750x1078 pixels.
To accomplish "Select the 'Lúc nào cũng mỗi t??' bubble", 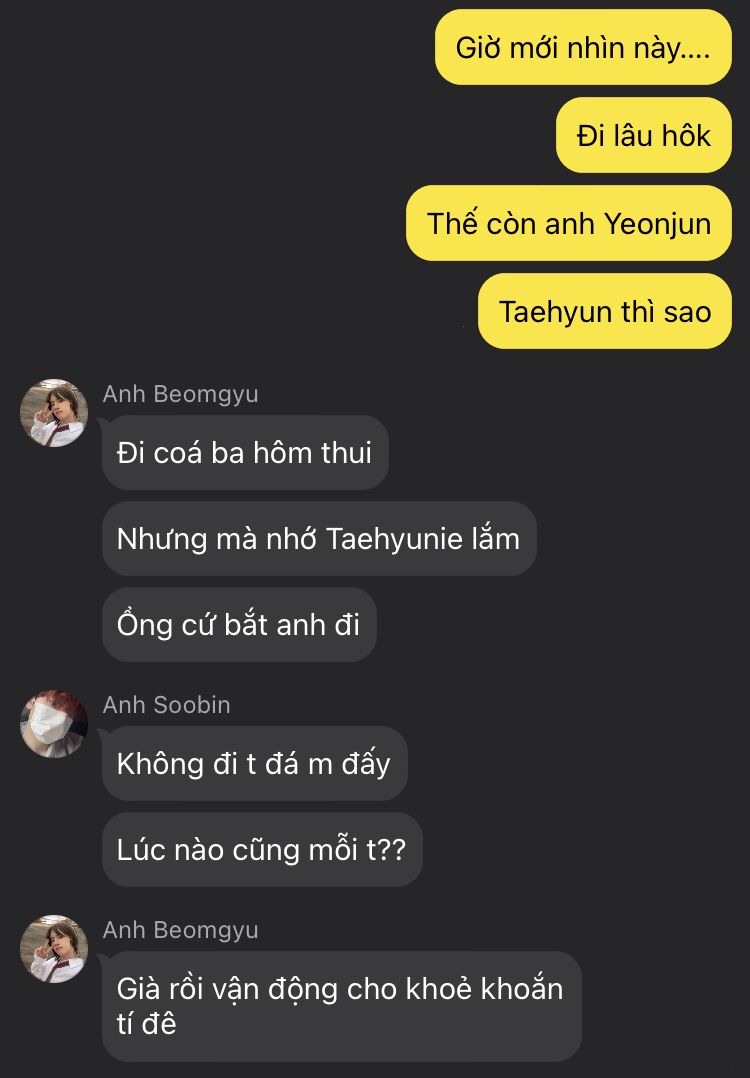I will 262,849.
